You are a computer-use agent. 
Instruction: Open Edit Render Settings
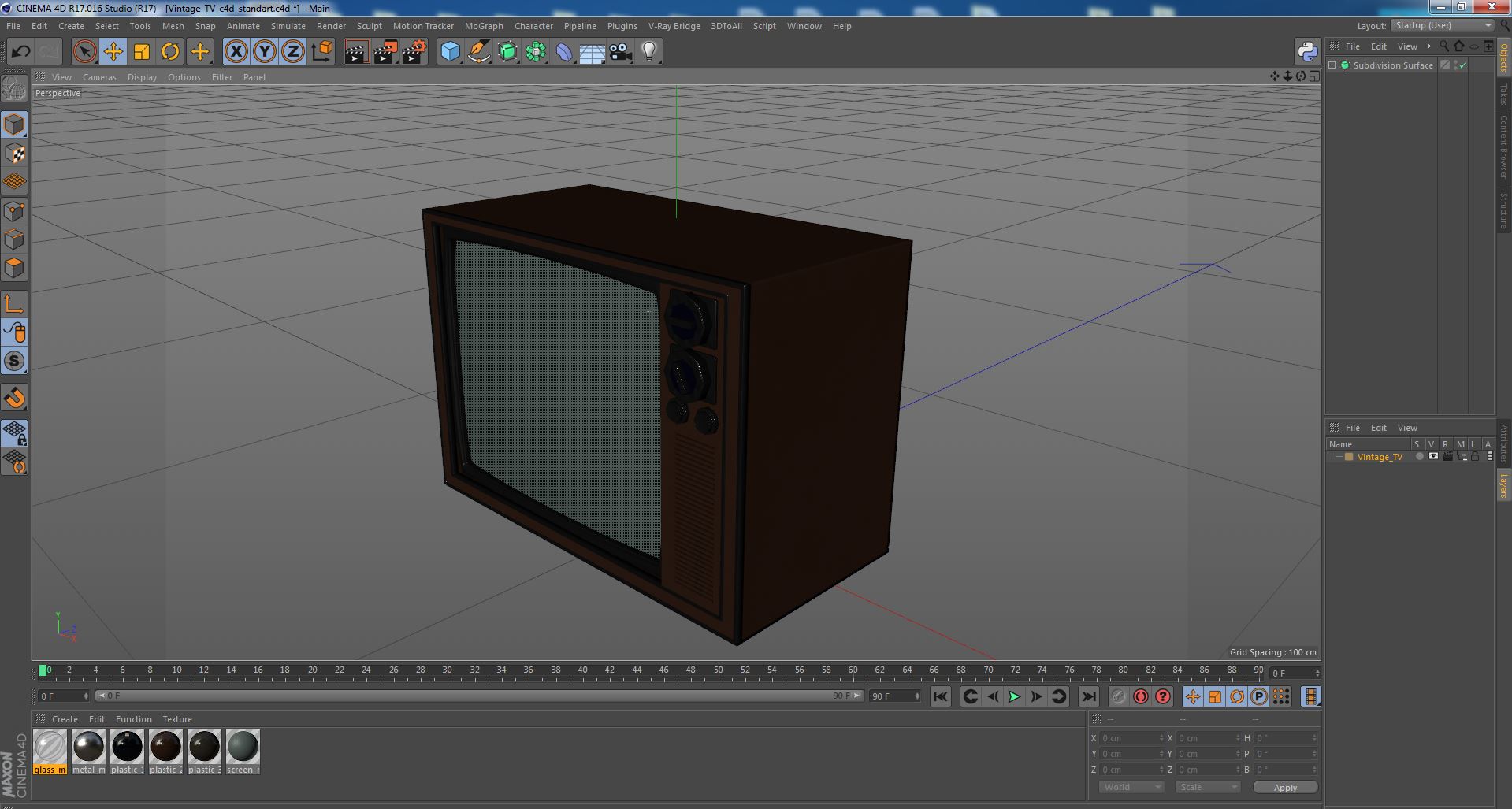(x=414, y=52)
